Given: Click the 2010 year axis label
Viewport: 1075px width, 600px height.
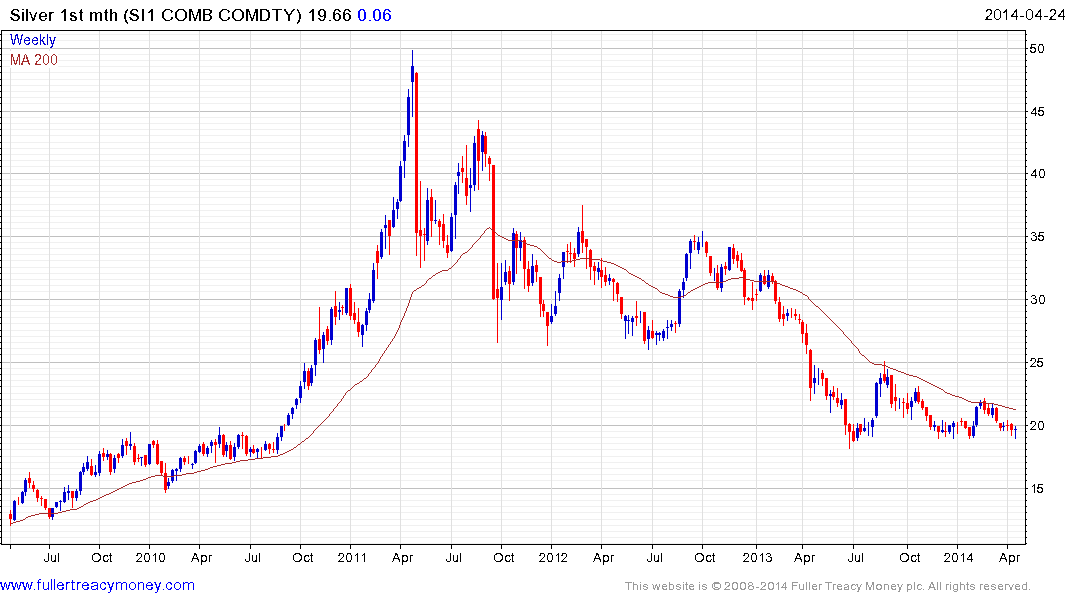Looking at the screenshot, I should coord(150,557).
